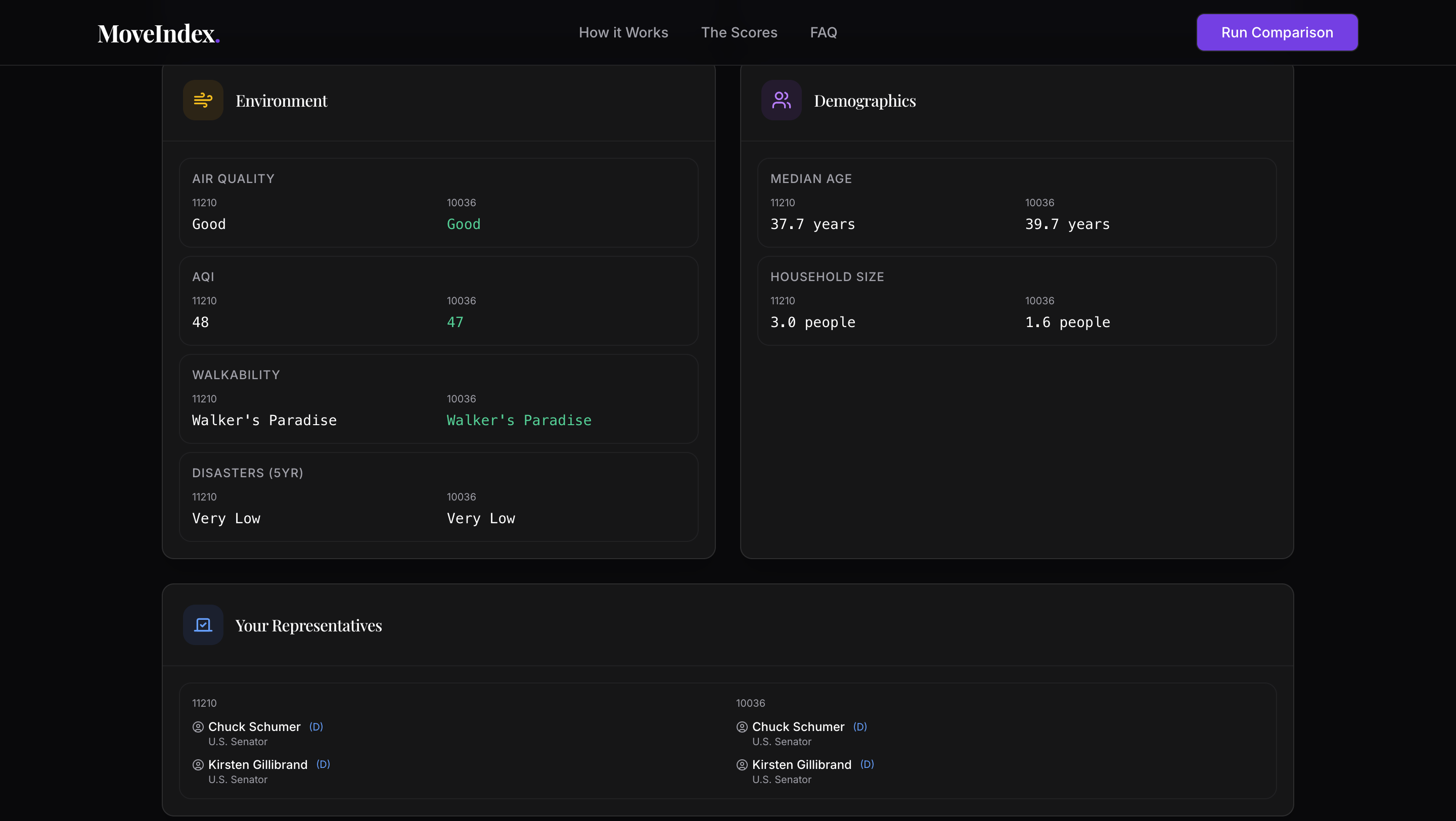Click the (D) link beside Kirsten Gillibrand for 10036
The height and width of the screenshot is (821, 1456).
(x=867, y=764)
